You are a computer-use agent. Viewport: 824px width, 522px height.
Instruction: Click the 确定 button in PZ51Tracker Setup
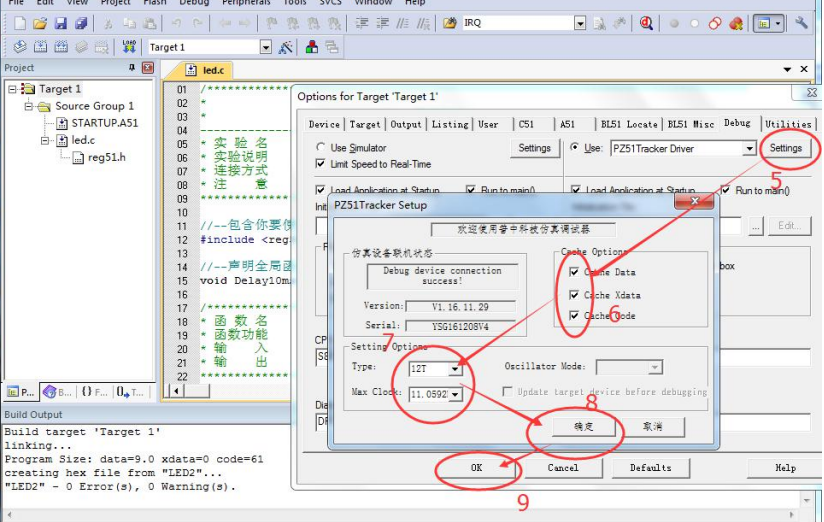coord(583,426)
